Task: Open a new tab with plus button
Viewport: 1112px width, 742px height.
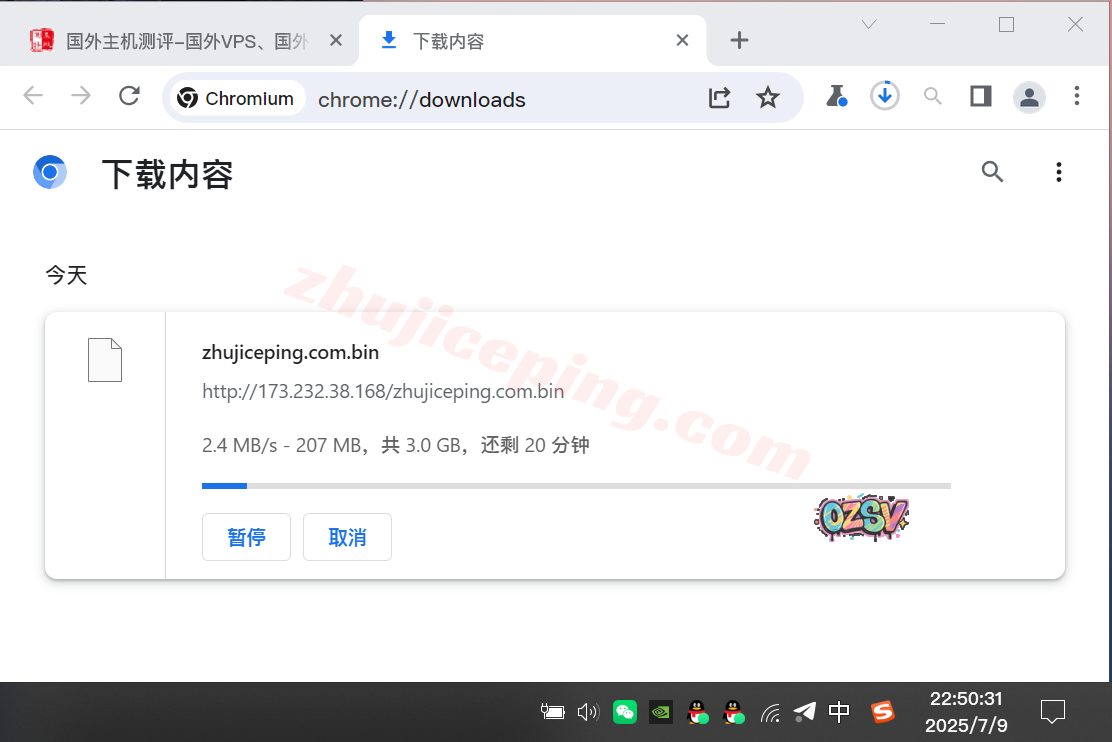Action: click(739, 40)
